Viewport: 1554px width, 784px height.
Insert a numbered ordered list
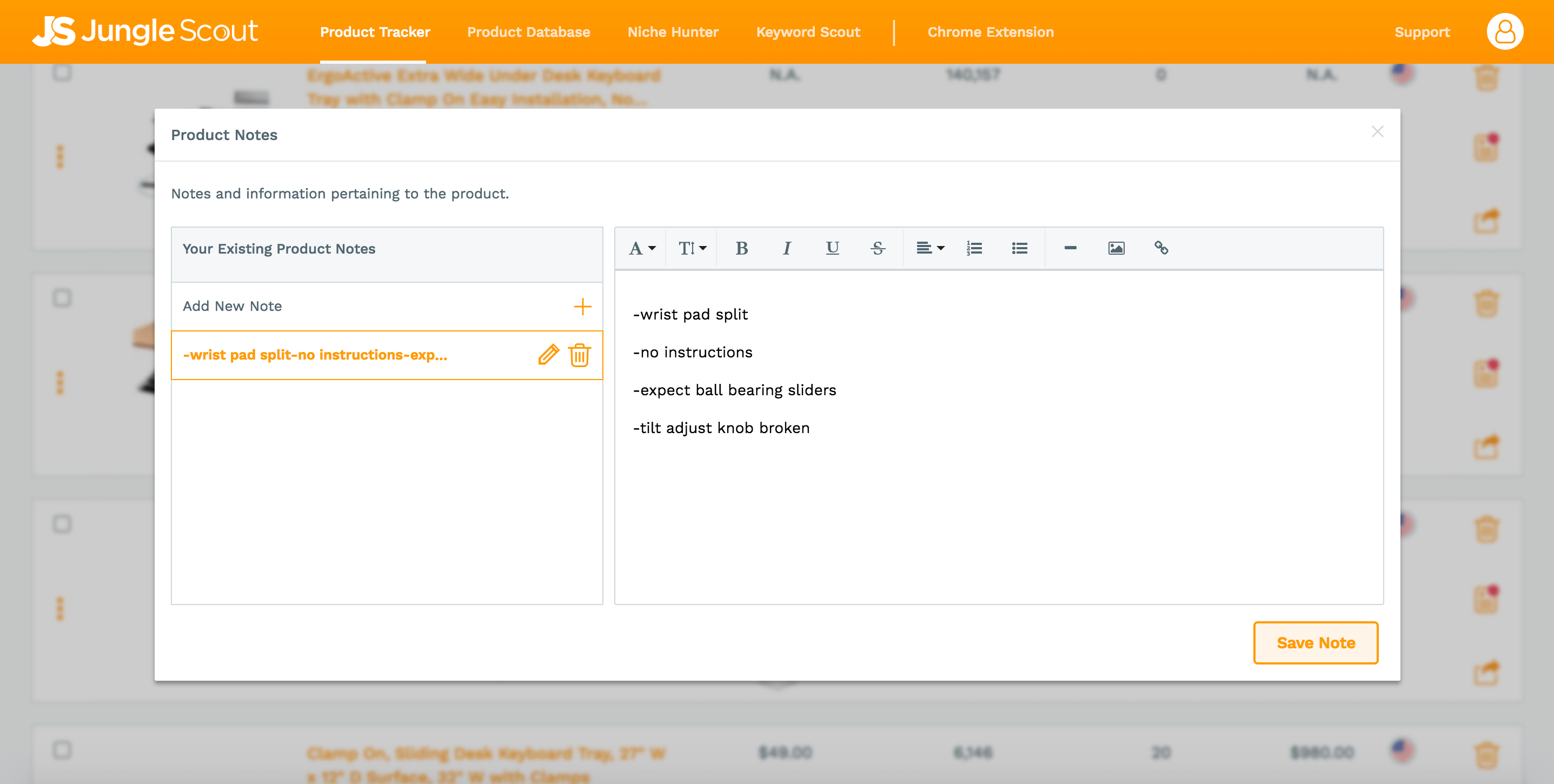coord(974,248)
